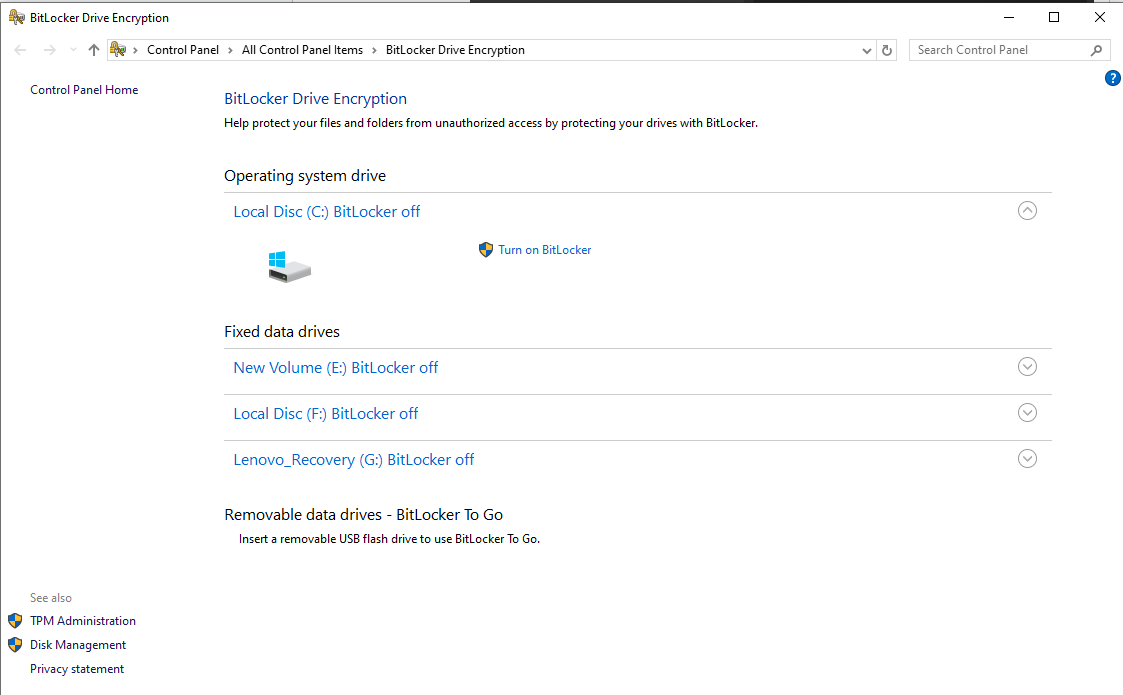This screenshot has height=695, width=1123.
Task: Click the BitLocker shield icon beside Turn on BitLocker
Action: click(x=486, y=249)
